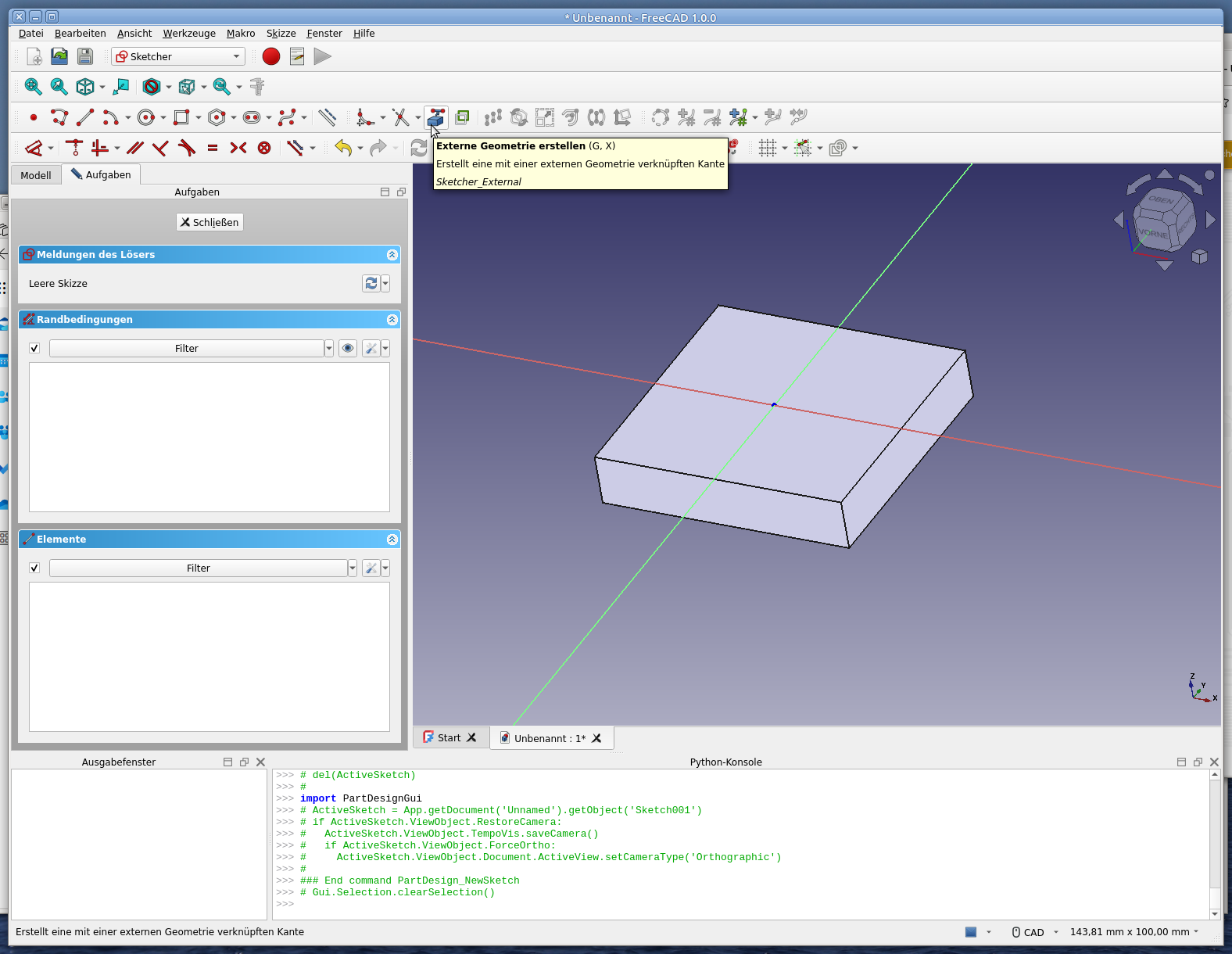Apply the Coincident point constraint
1232x954 pixels.
pyautogui.click(x=74, y=148)
